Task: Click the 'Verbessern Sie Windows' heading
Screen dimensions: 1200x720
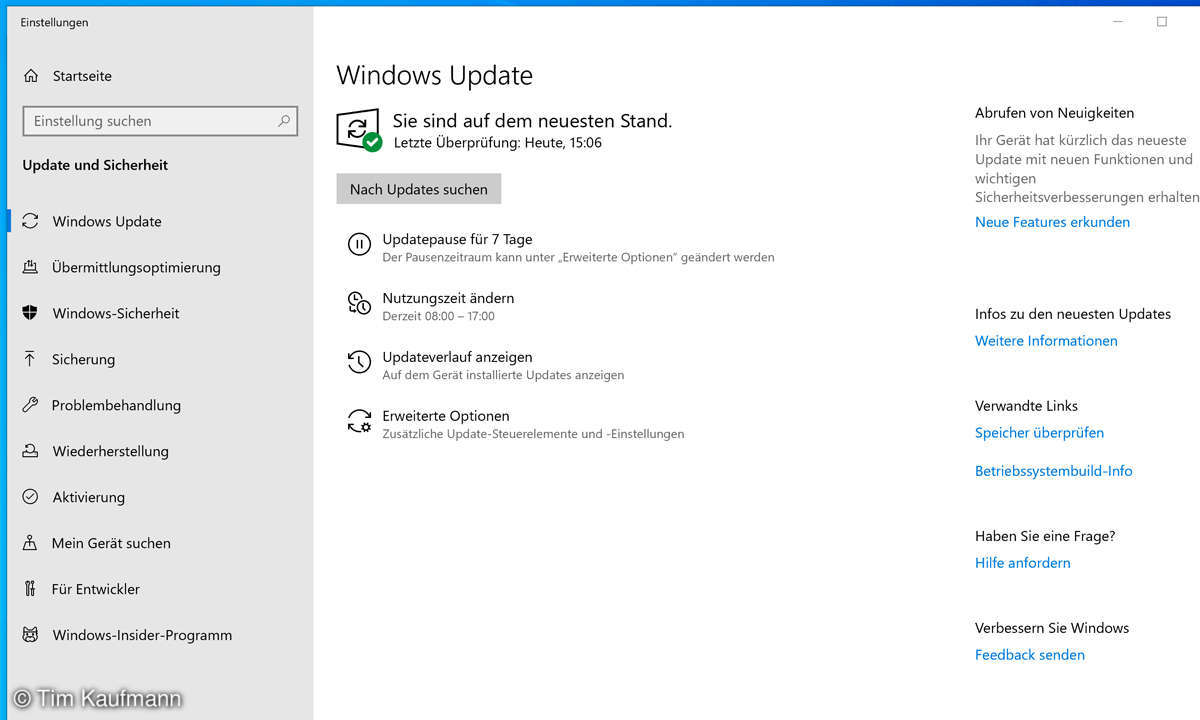Action: [1052, 628]
